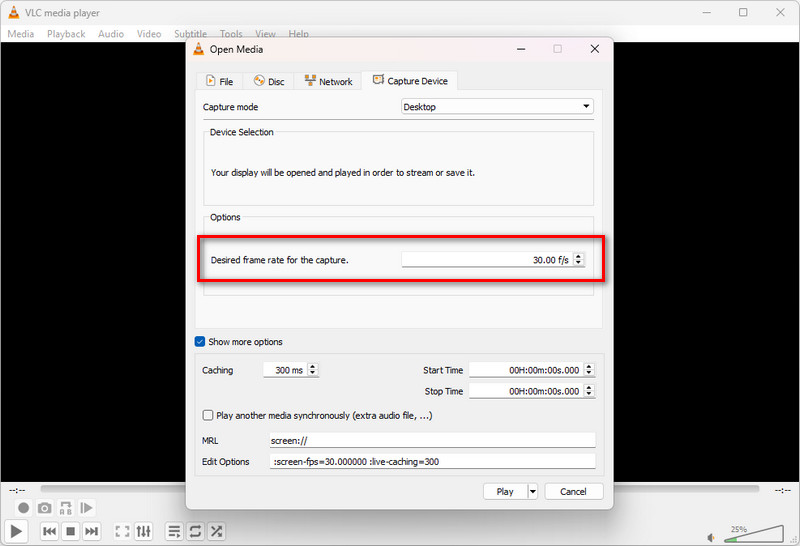Screen dimensions: 800x546
Task: Open the Video menu
Action: [148, 34]
